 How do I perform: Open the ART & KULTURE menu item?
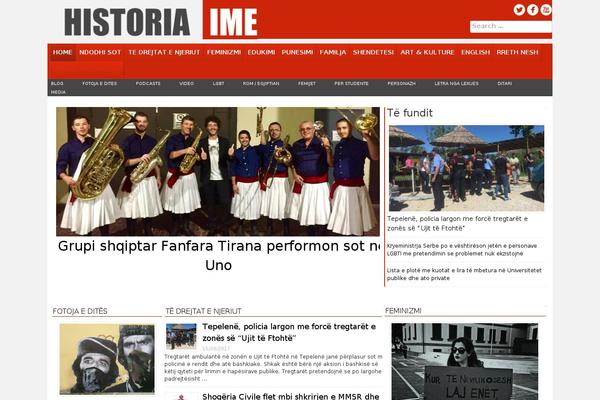point(427,52)
